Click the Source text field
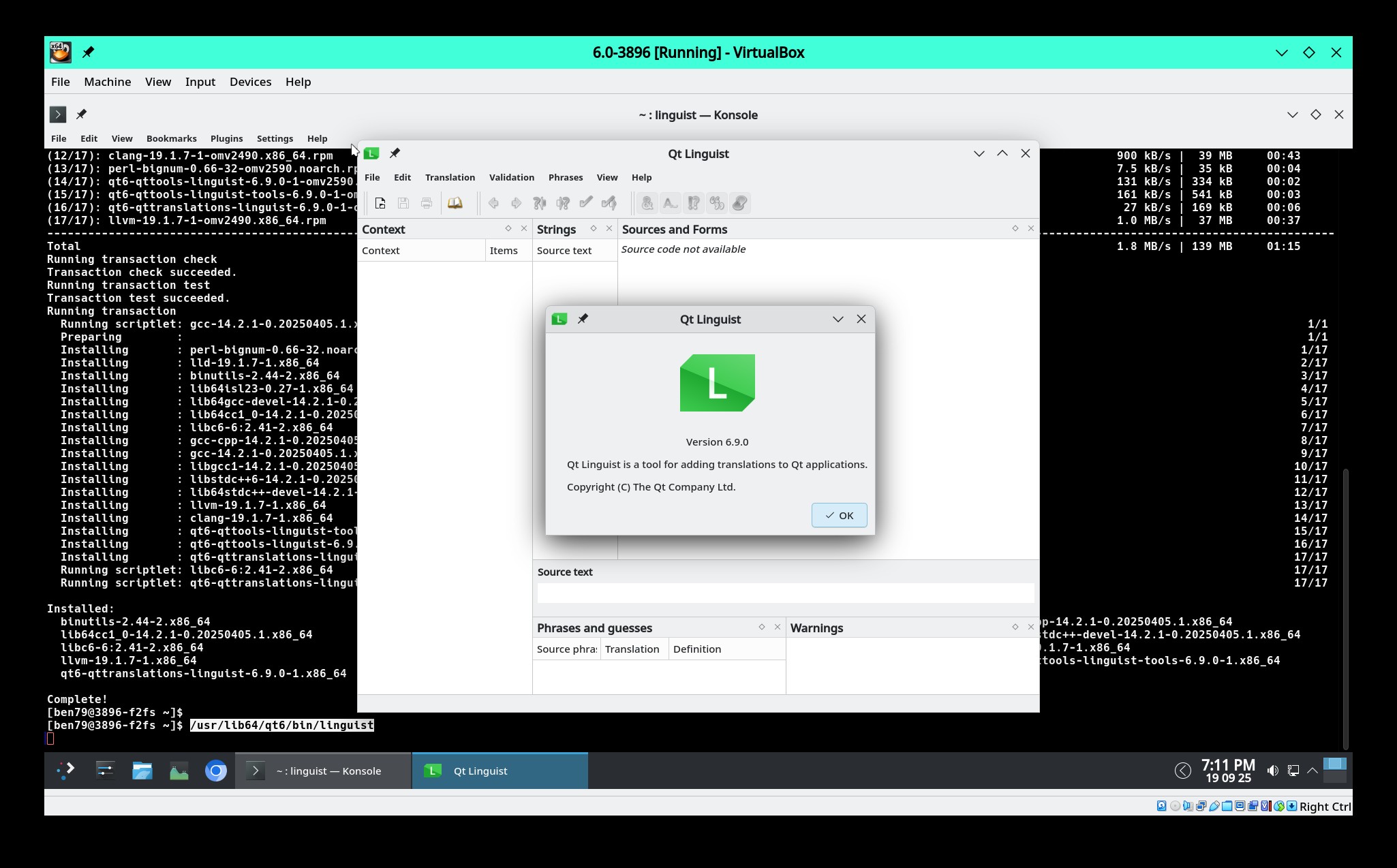Viewport: 1397px width, 868px height. click(785, 593)
